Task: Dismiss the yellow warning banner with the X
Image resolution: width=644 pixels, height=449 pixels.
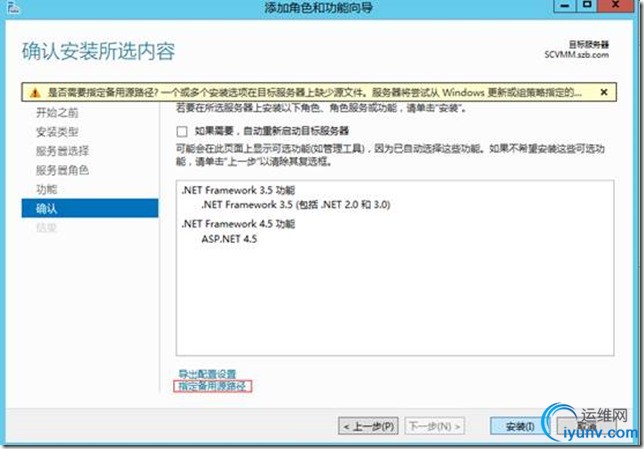Action: [604, 92]
